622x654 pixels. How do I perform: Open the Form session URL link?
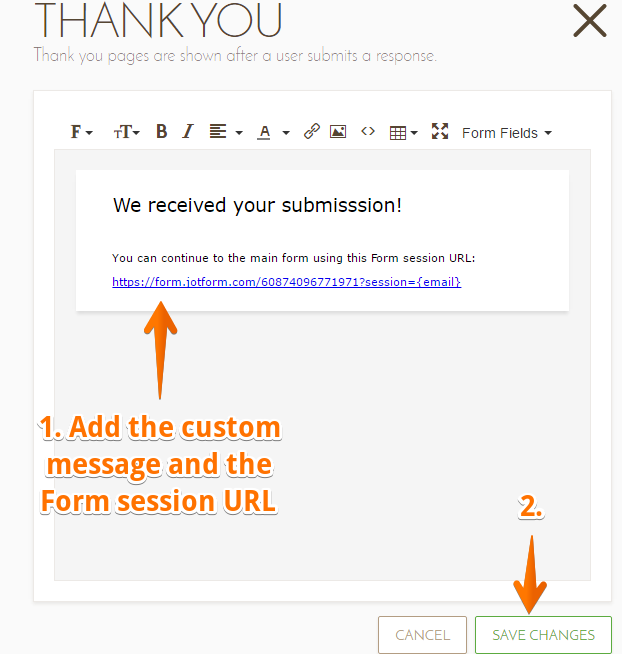[x=286, y=282]
